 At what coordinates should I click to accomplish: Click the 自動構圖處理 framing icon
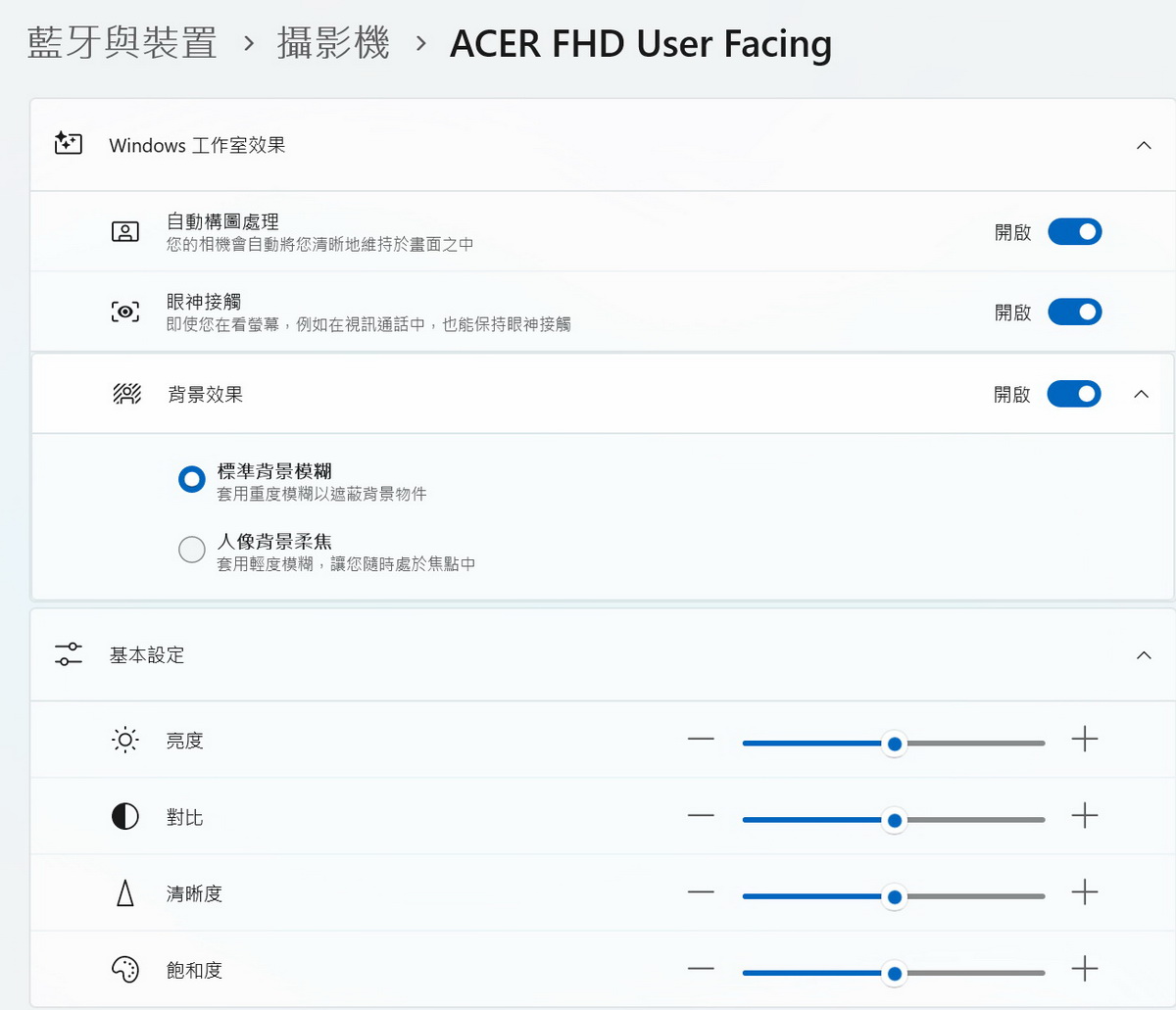(x=124, y=232)
